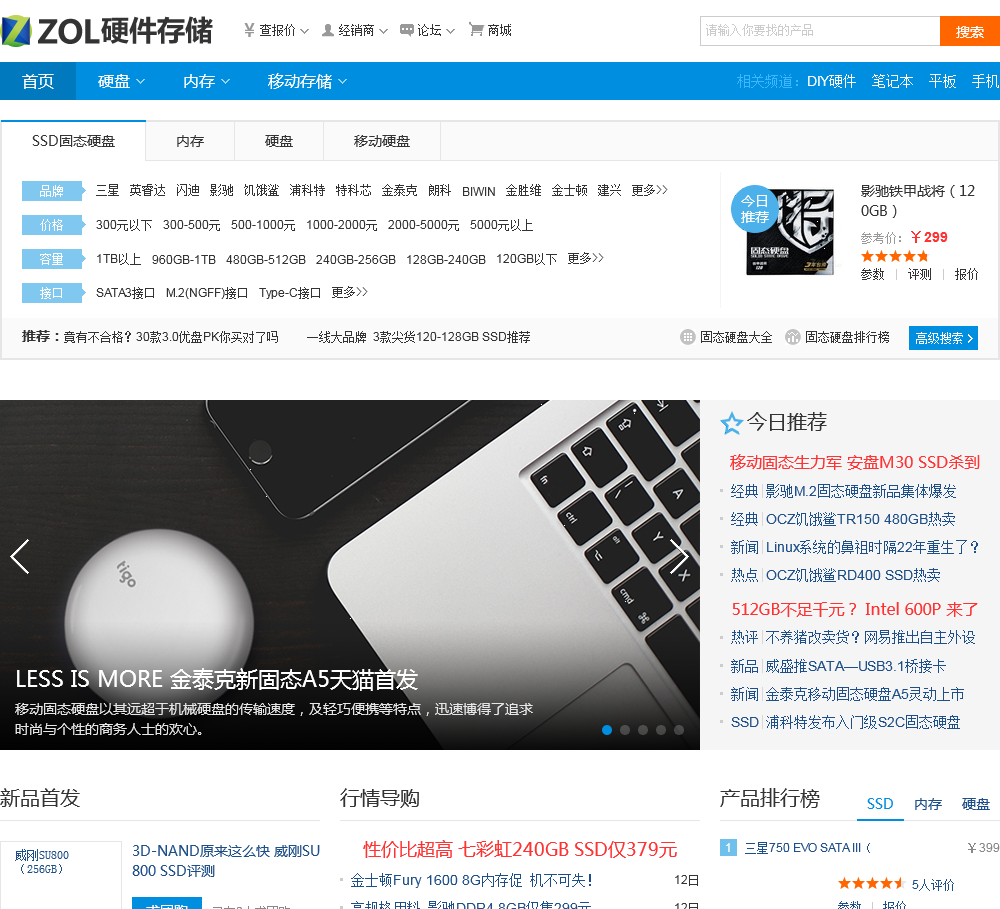The image size is (1000, 909).
Task: Open 性价比超高 七彩虹240GB SSD article
Action: pyautogui.click(x=520, y=849)
